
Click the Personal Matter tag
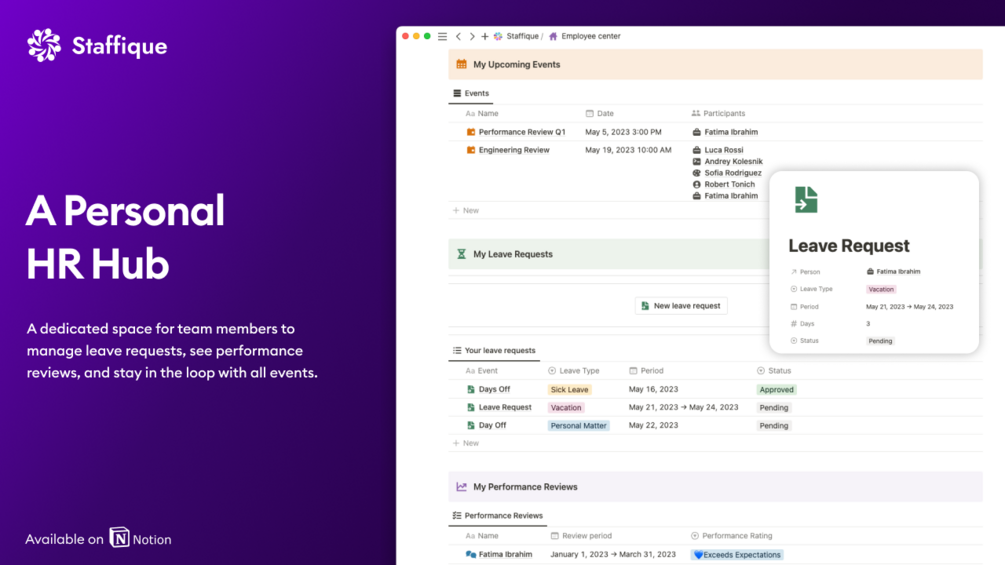[x=578, y=425]
